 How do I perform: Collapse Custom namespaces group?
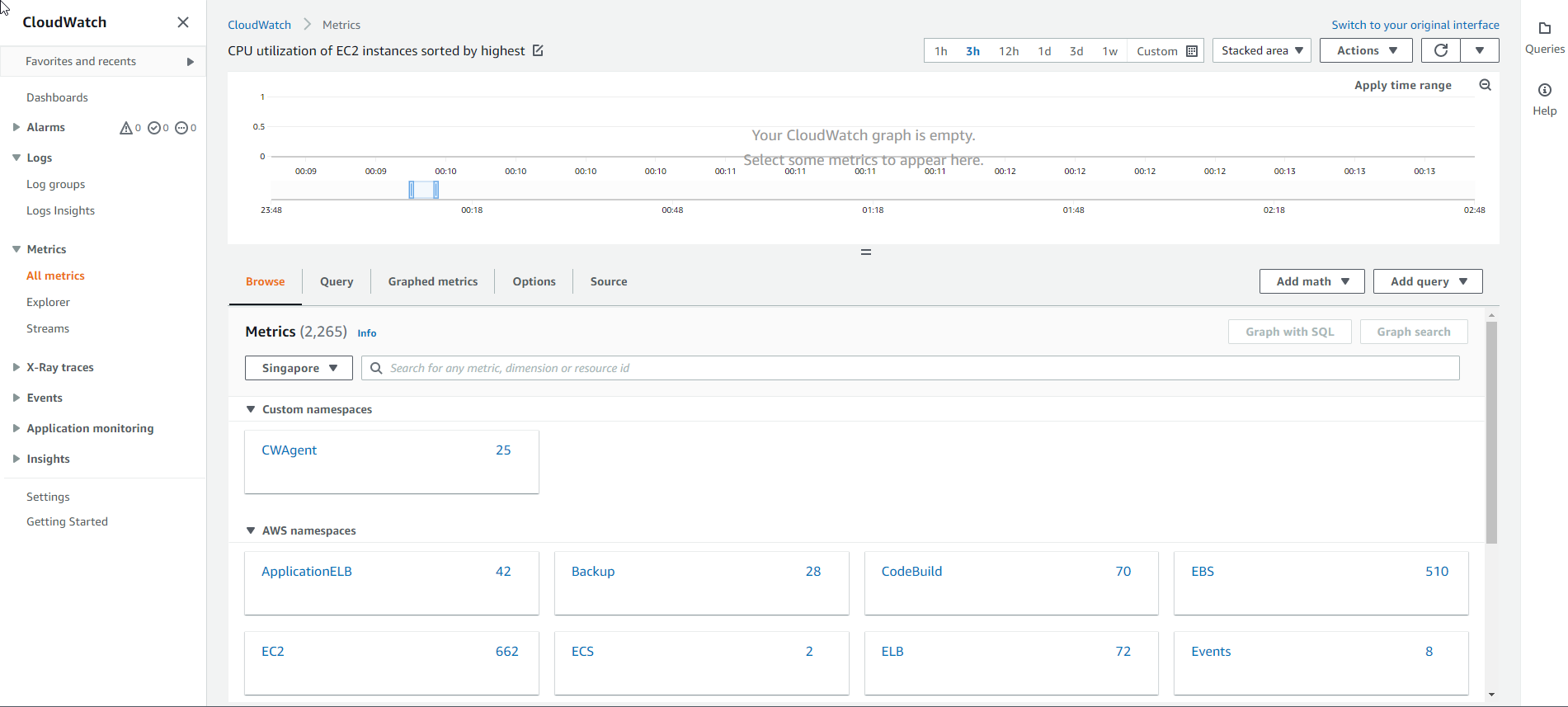tap(251, 409)
